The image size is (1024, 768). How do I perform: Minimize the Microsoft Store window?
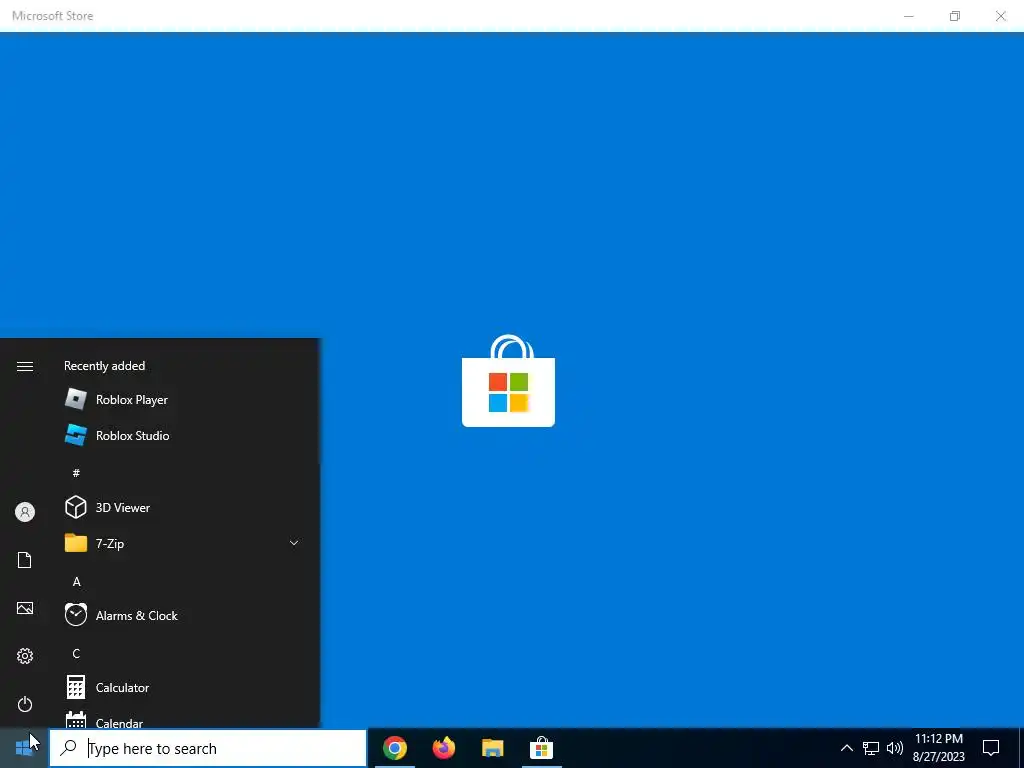point(908,16)
